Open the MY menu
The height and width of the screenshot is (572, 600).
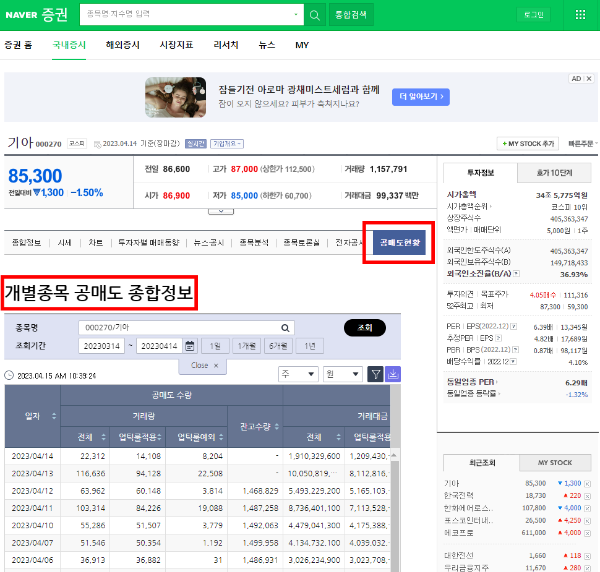point(302,45)
